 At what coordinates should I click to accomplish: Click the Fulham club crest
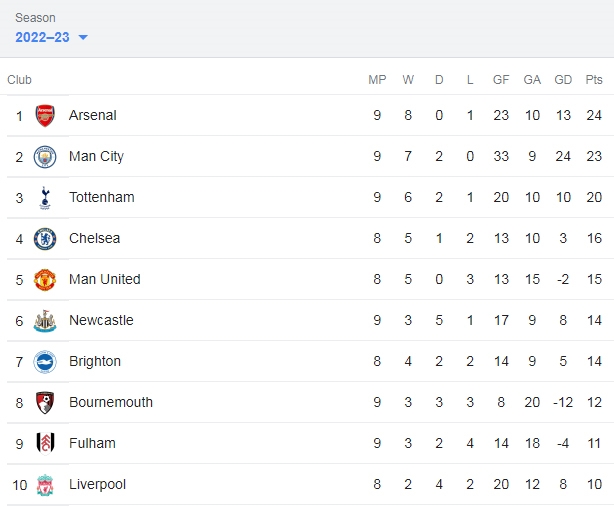point(45,444)
